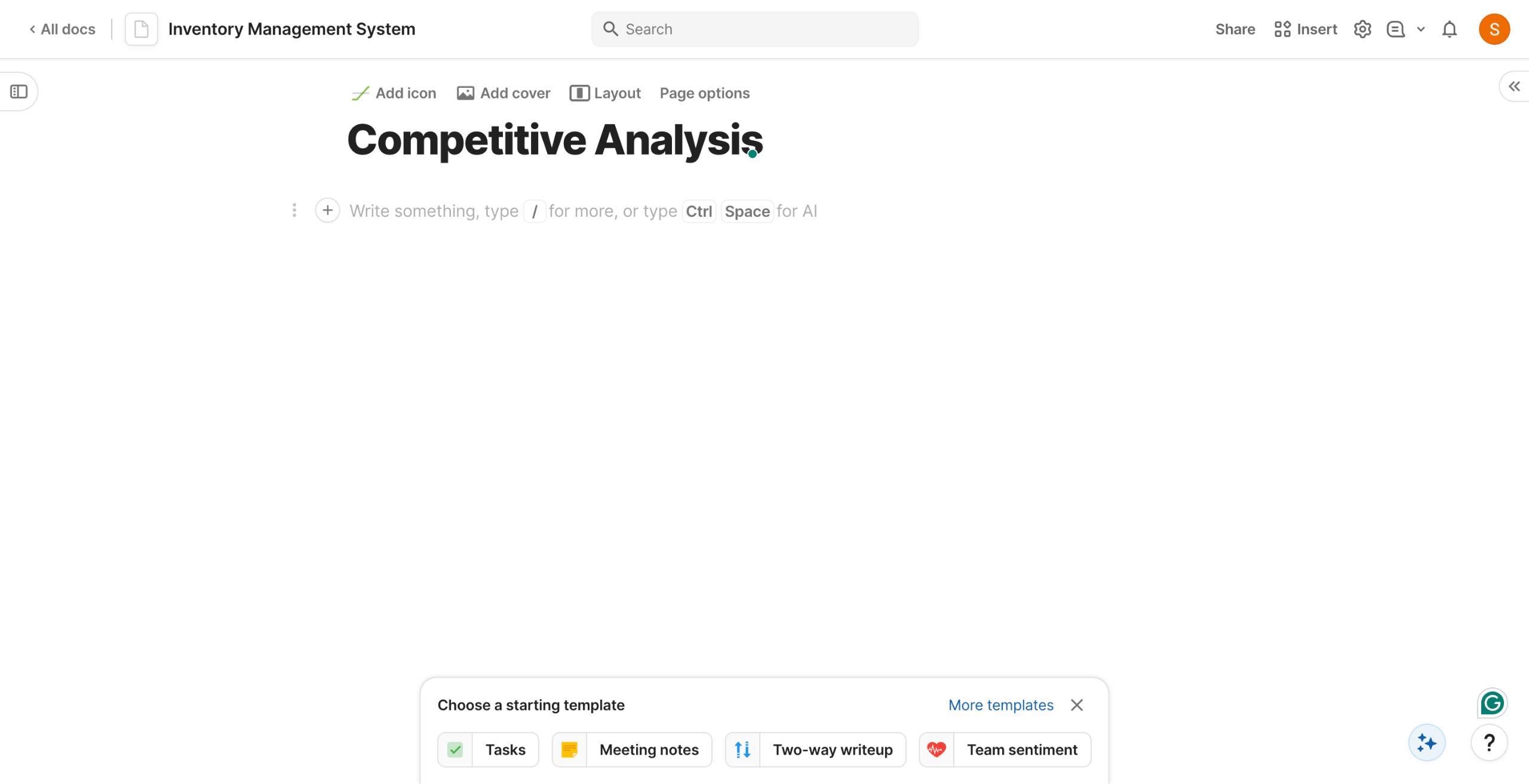Close the starting template panel
The height and width of the screenshot is (784, 1529).
pyautogui.click(x=1076, y=705)
